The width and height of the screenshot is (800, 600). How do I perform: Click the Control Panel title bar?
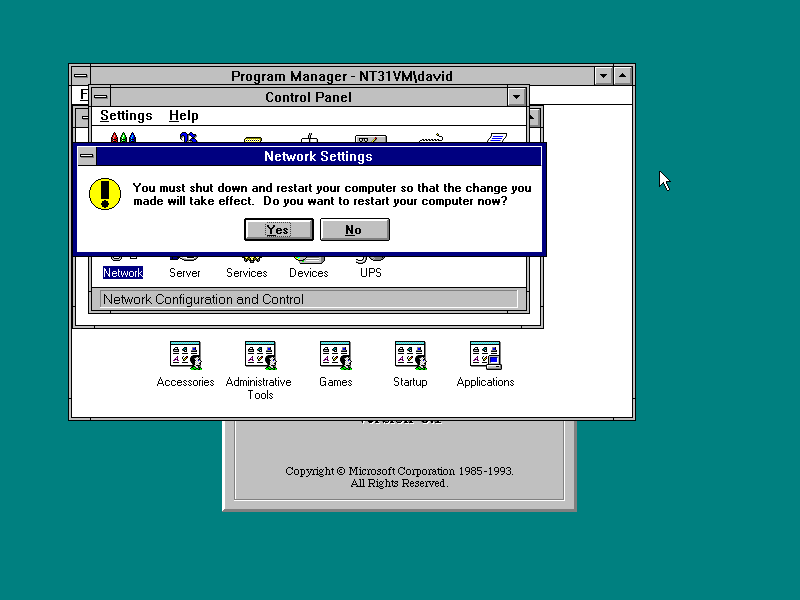tap(308, 97)
